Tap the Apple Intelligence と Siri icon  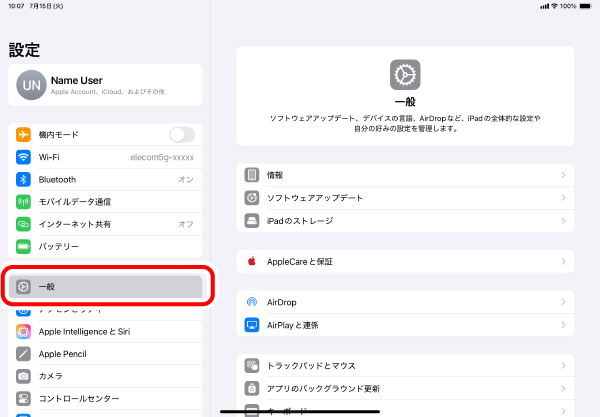coord(24,332)
